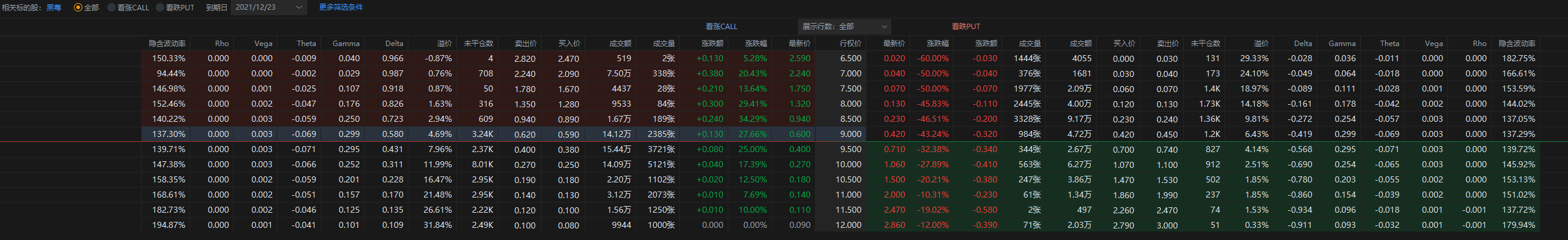This screenshot has width=1568, height=240.
Task: Click call premium 31.84%
Action: coord(437,225)
